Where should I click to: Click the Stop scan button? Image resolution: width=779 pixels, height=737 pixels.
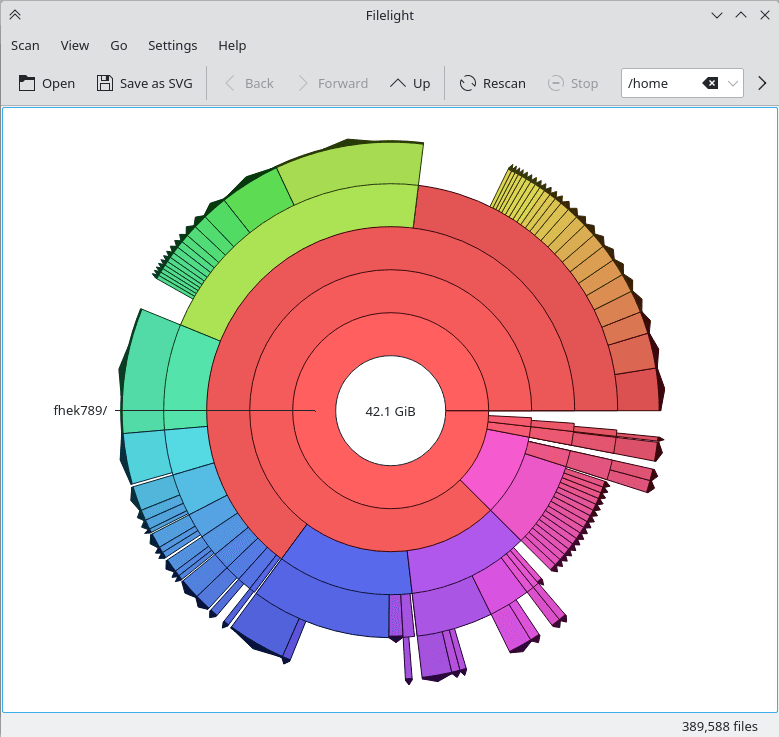coord(573,83)
